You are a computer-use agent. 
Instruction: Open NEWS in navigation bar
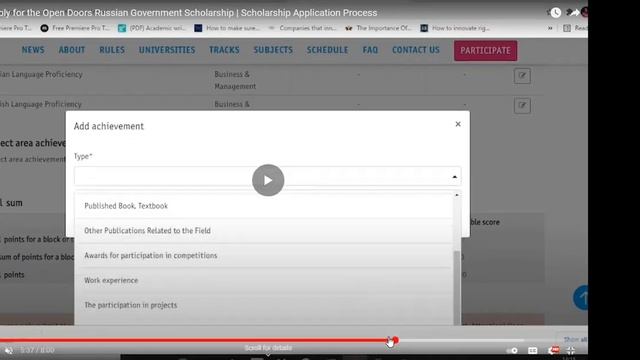tap(33, 50)
